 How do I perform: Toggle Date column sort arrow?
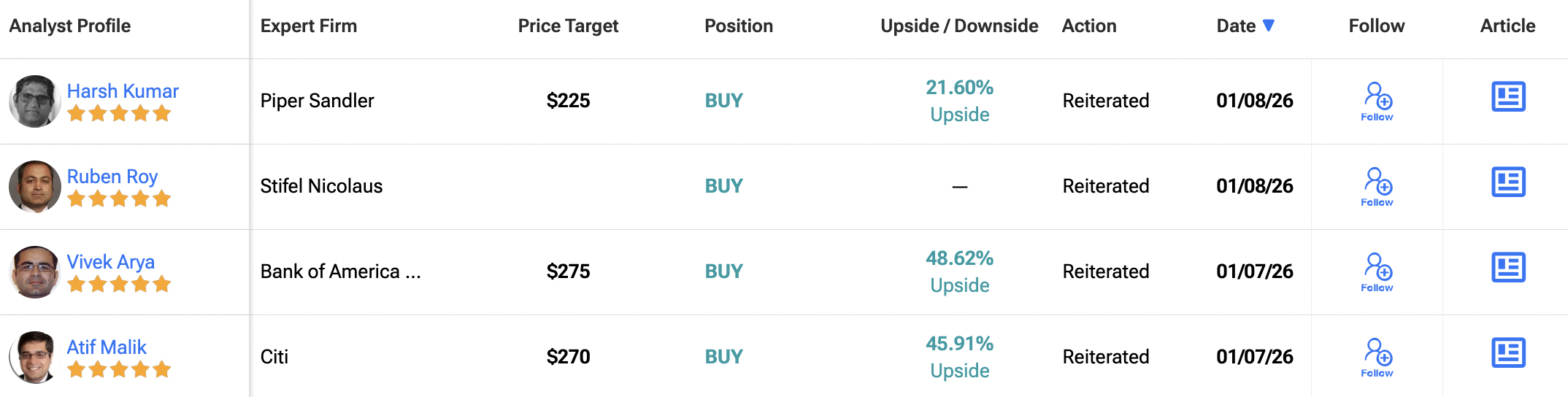pyautogui.click(x=1269, y=26)
